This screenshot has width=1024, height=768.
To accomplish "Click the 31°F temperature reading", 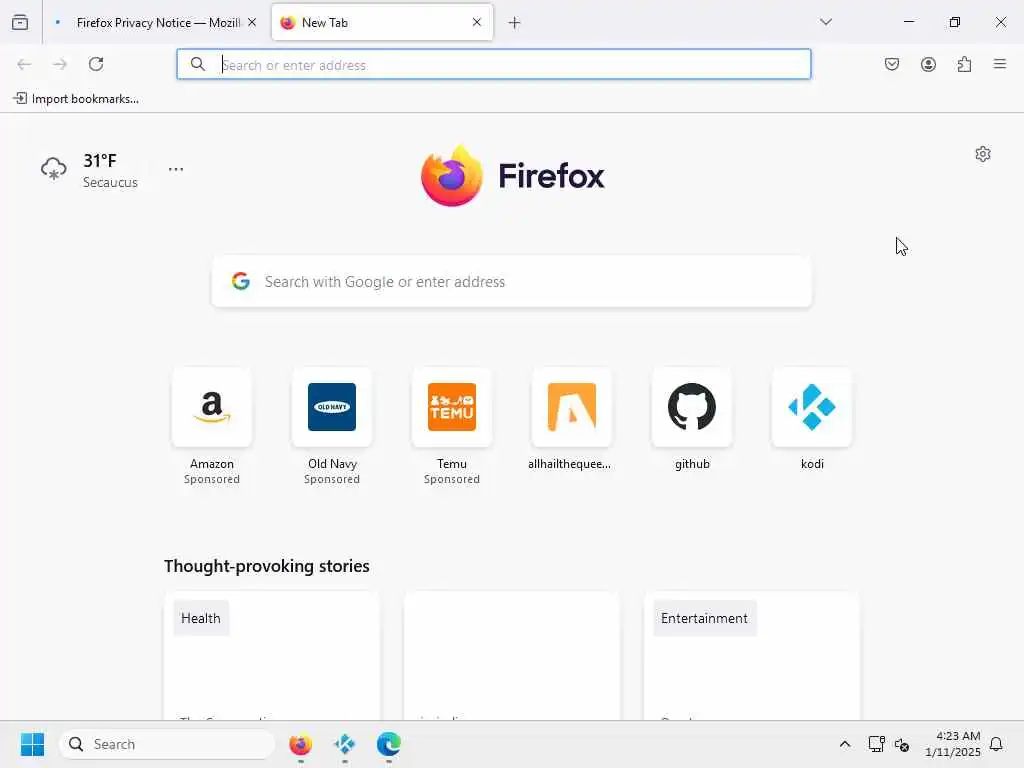I will tap(100, 161).
